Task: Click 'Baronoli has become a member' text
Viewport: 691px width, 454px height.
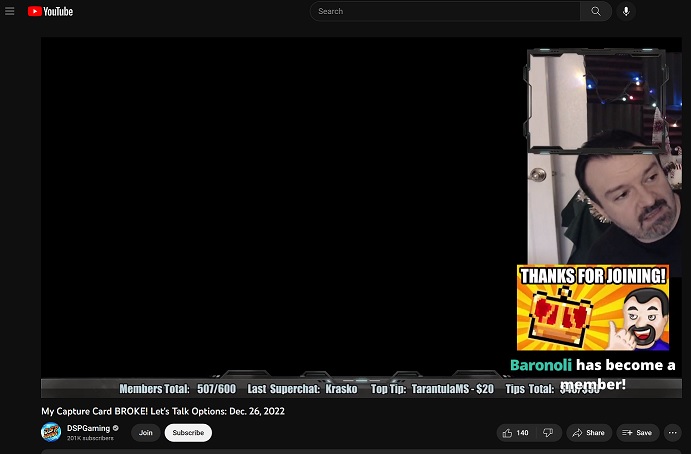Action: click(x=593, y=375)
